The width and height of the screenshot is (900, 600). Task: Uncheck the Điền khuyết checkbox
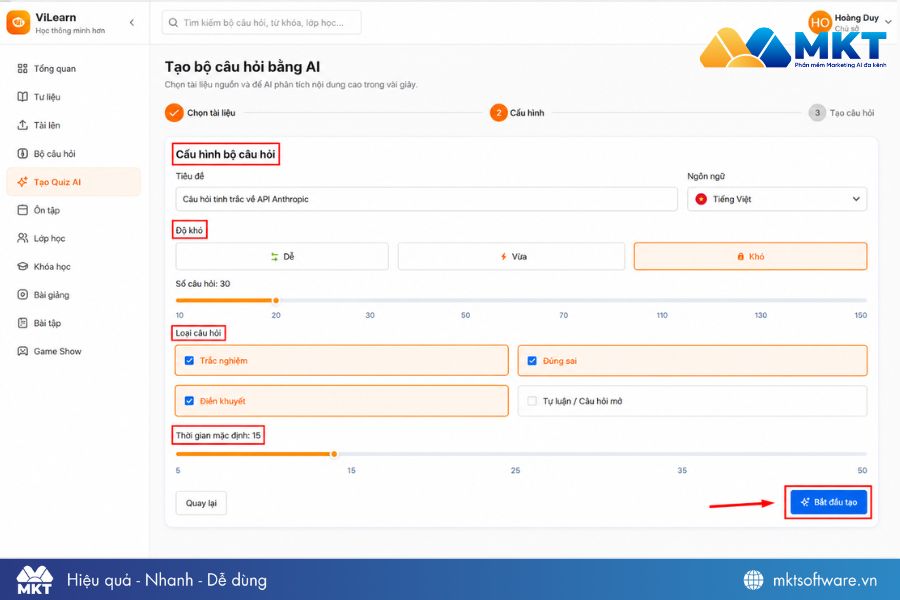point(189,401)
